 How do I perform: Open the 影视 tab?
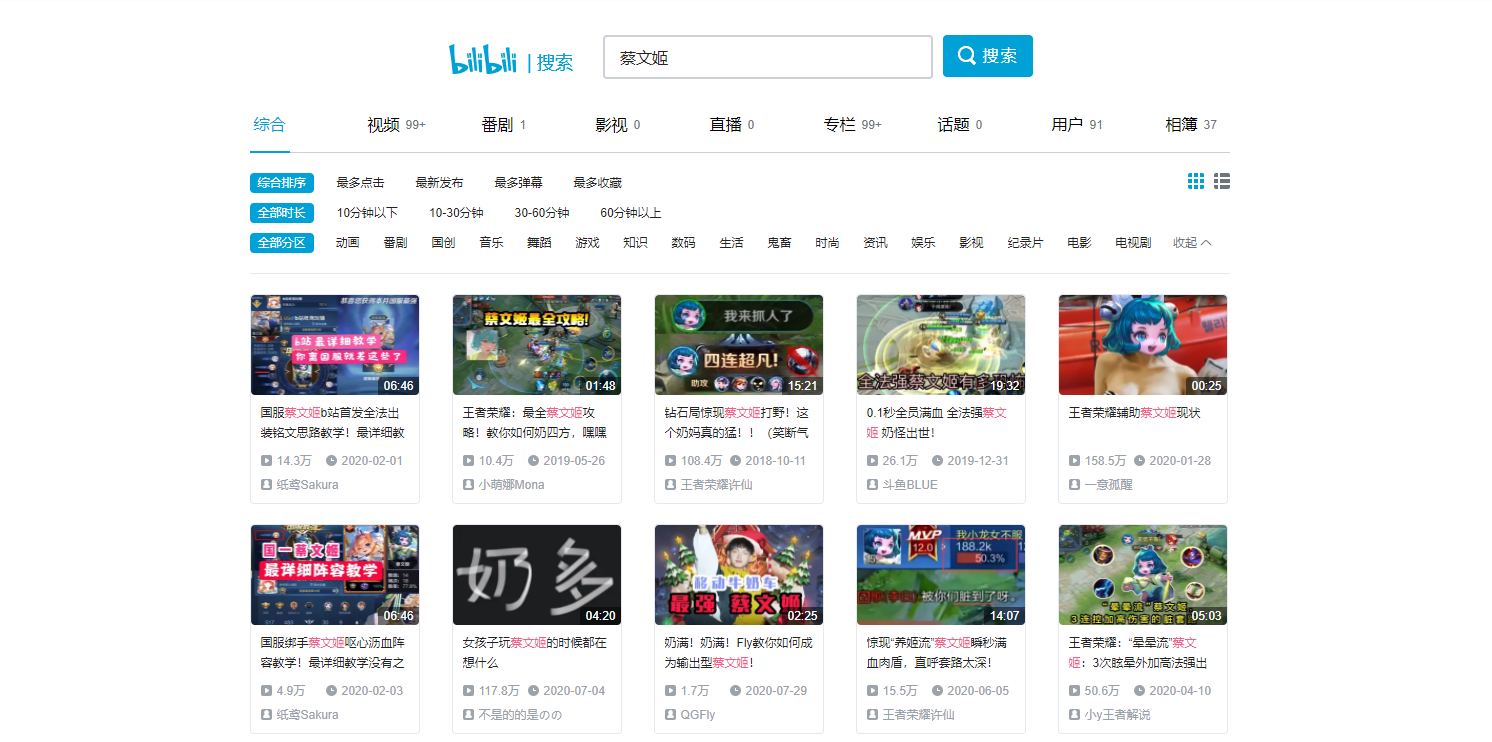(x=618, y=125)
